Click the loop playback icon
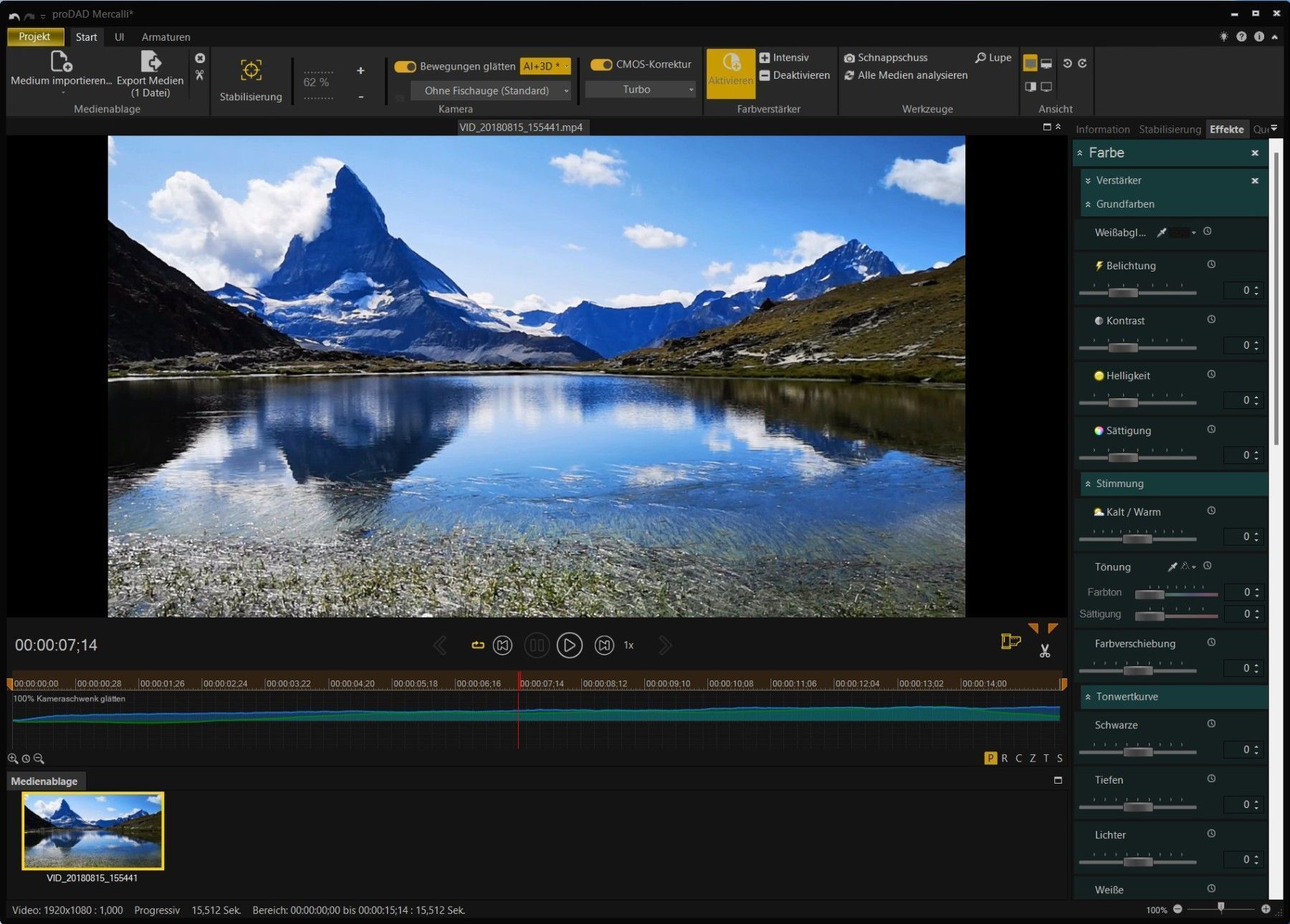Image resolution: width=1290 pixels, height=924 pixels. (477, 645)
